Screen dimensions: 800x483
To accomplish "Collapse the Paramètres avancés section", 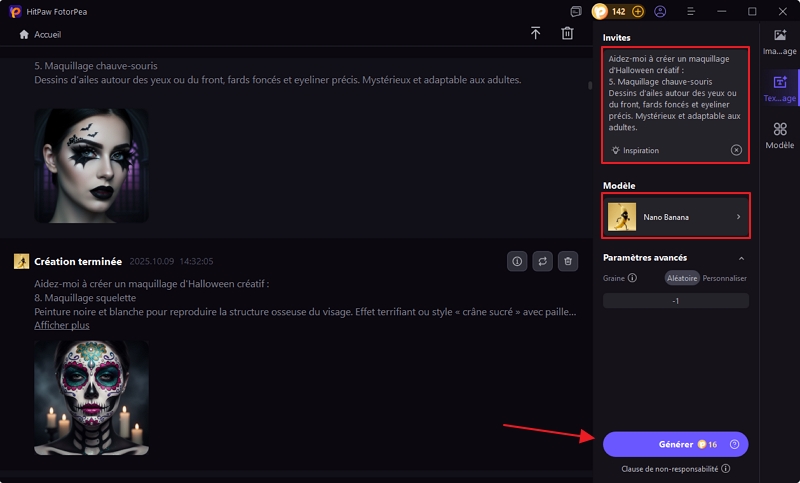I will coord(740,258).
